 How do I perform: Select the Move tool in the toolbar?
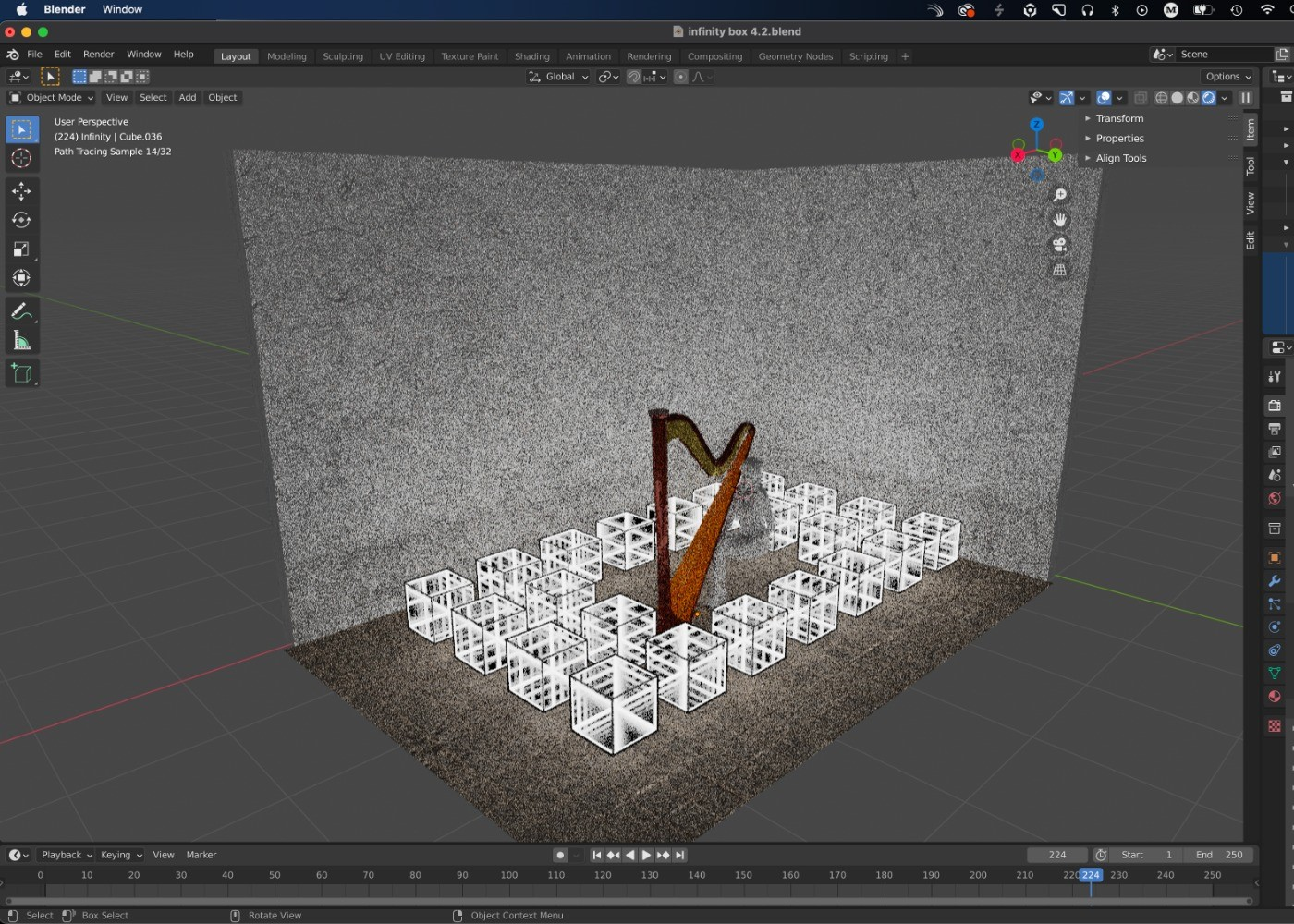pyautogui.click(x=21, y=191)
